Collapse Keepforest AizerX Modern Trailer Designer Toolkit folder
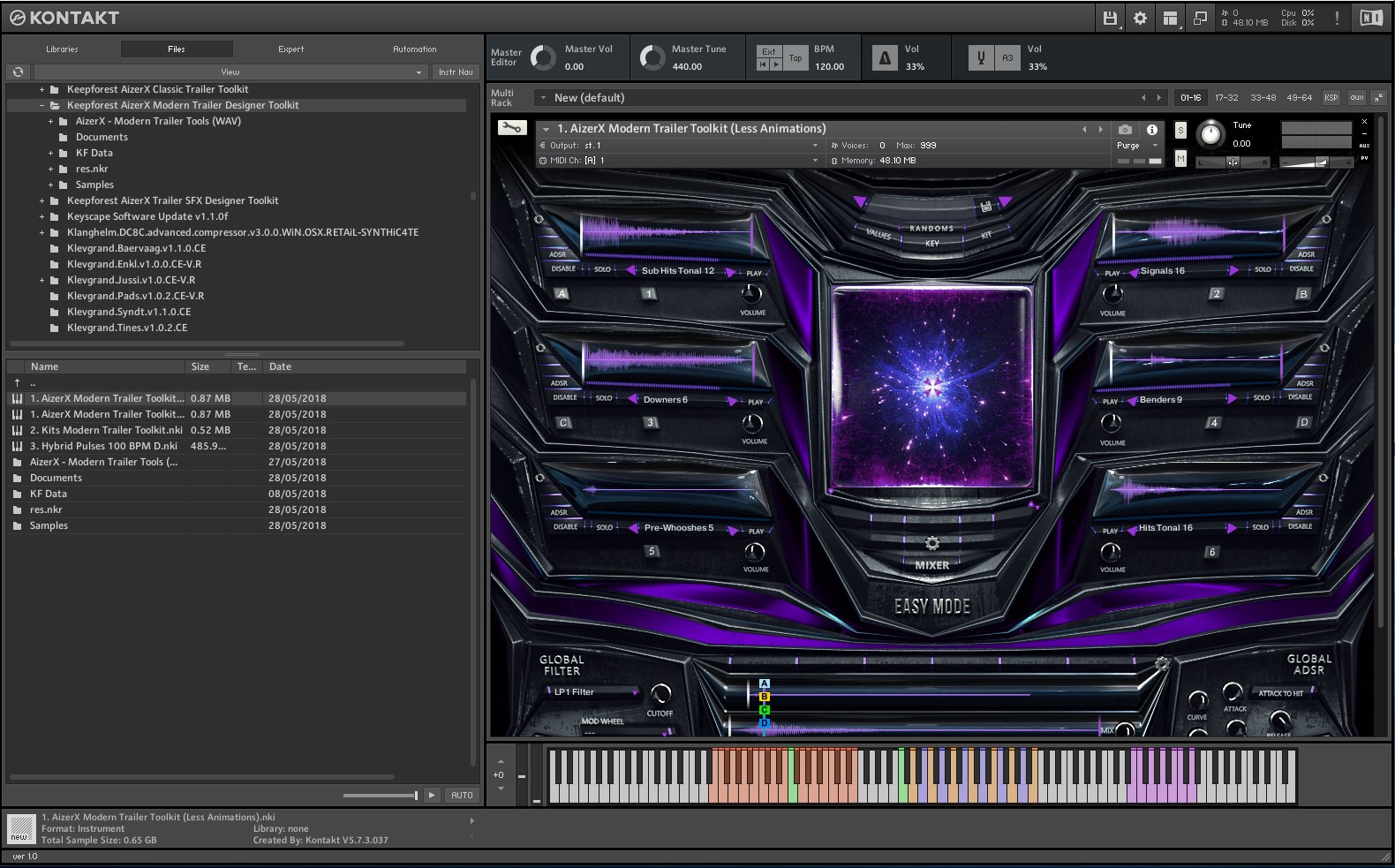The width and height of the screenshot is (1395, 868). pyautogui.click(x=41, y=105)
